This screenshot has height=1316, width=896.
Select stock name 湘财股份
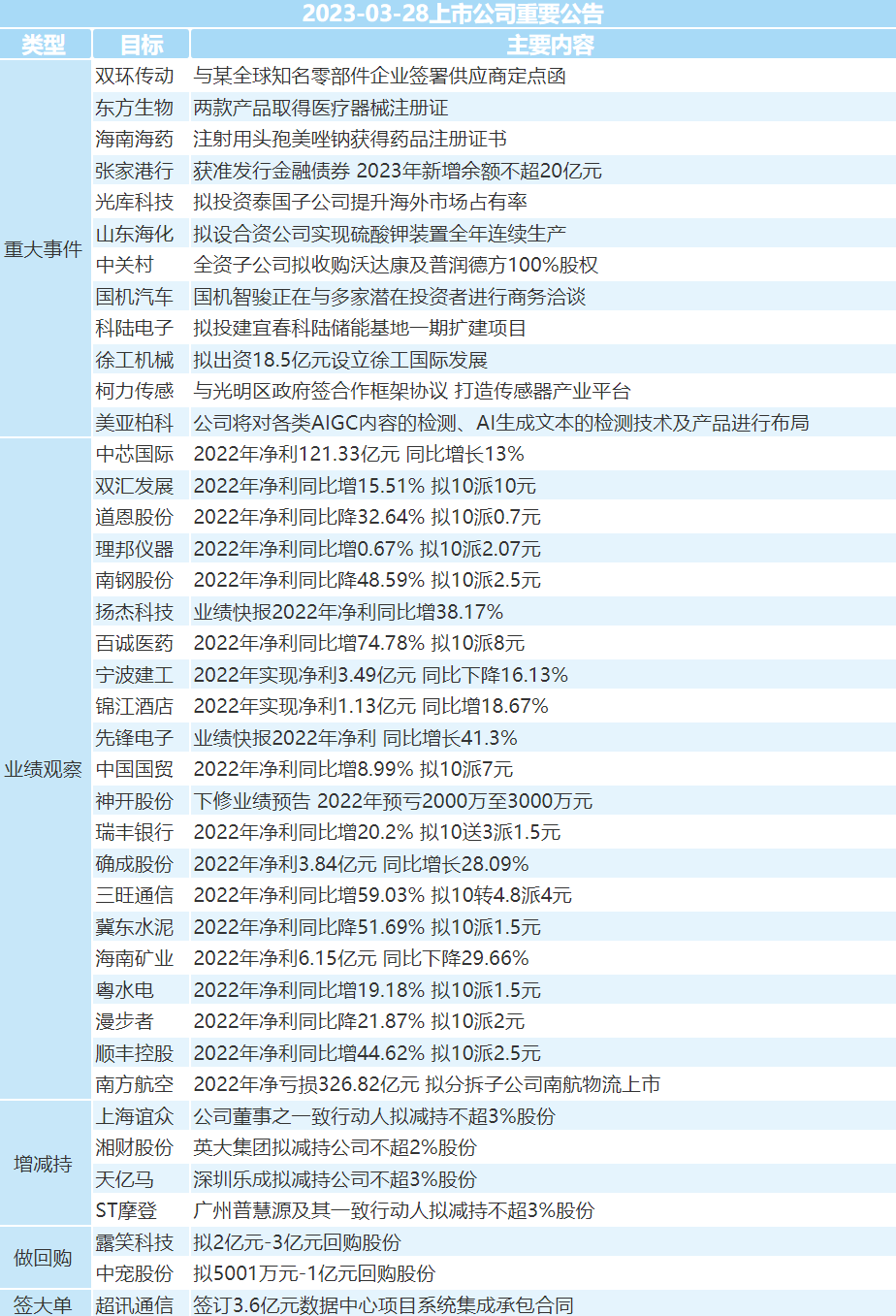coord(135,1147)
